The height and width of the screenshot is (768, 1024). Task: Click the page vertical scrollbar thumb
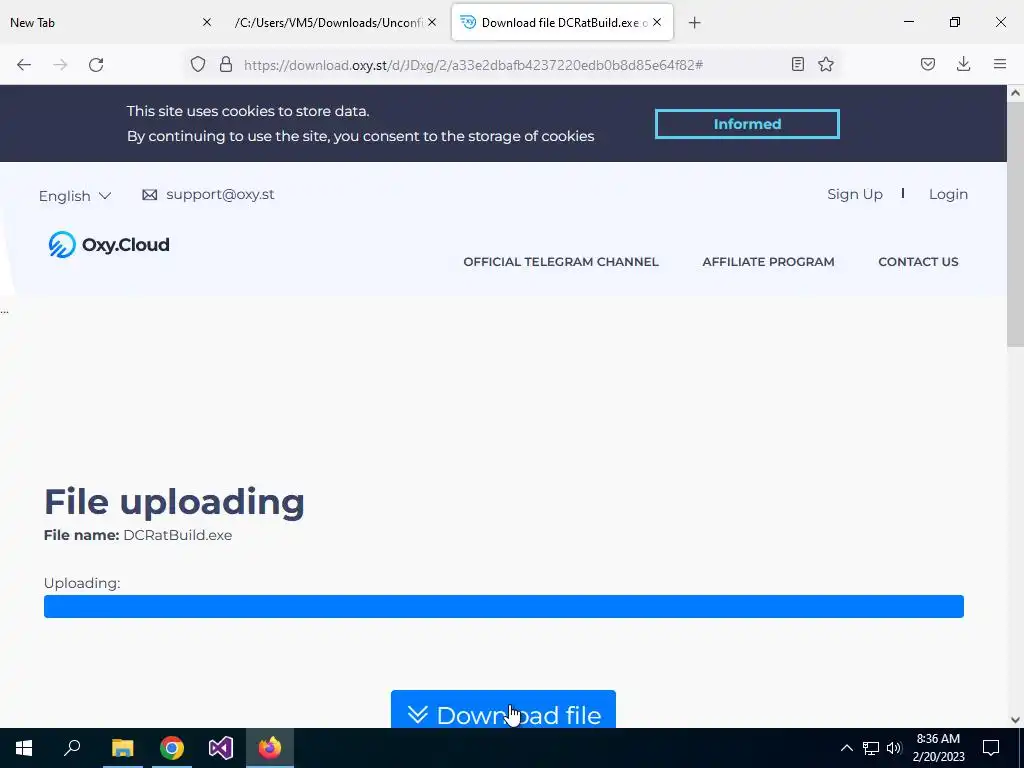pyautogui.click(x=1015, y=225)
